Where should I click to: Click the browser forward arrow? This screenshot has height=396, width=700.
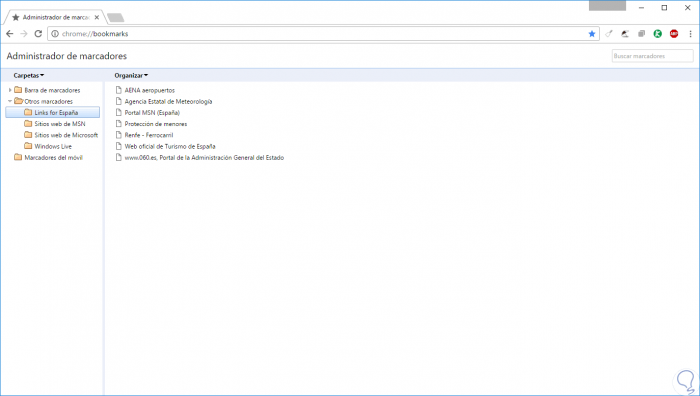pos(24,34)
